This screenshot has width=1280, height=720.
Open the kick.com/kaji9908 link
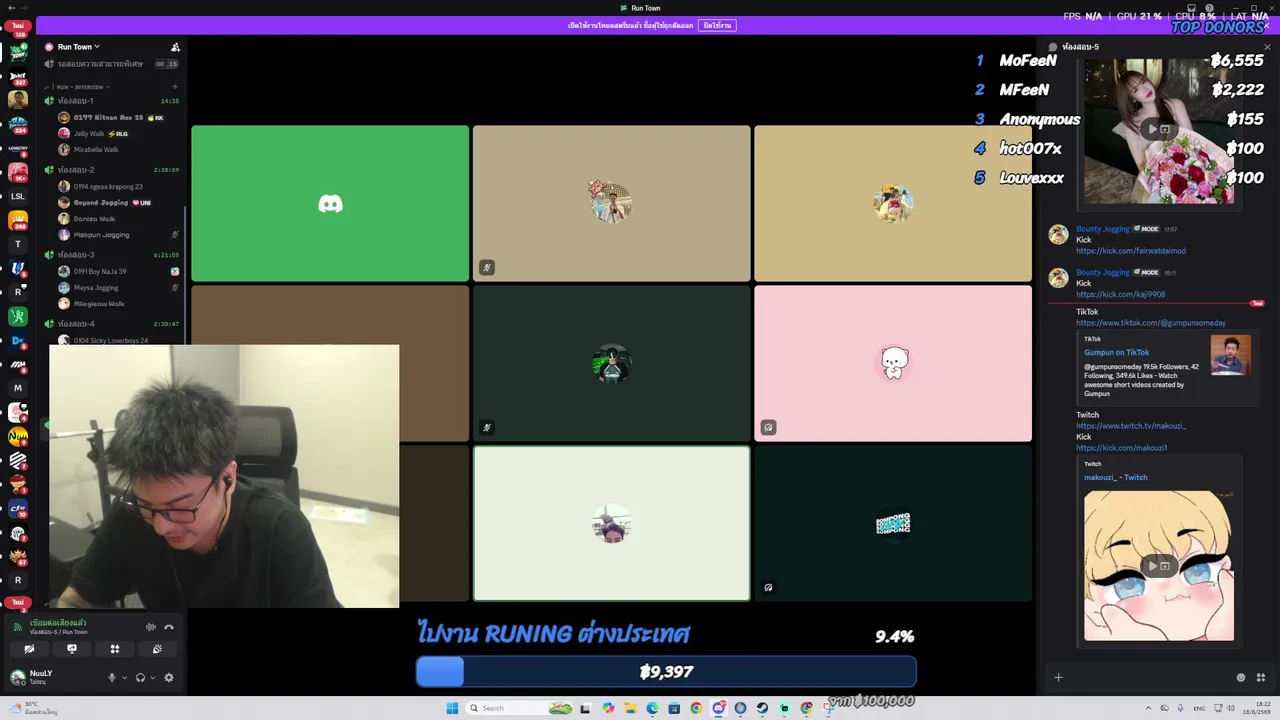pos(1121,295)
